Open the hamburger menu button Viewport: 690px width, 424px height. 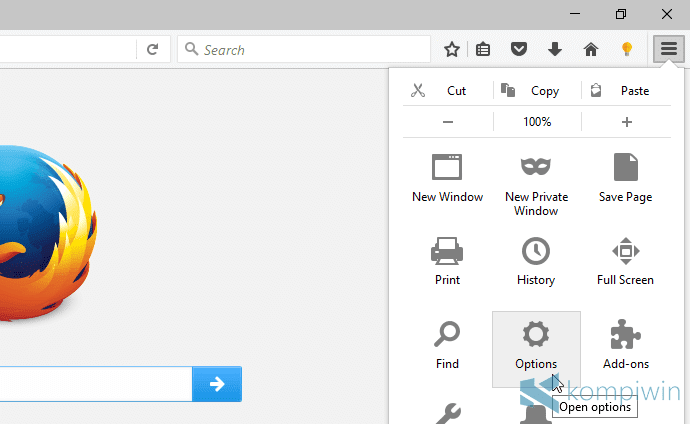coord(668,49)
